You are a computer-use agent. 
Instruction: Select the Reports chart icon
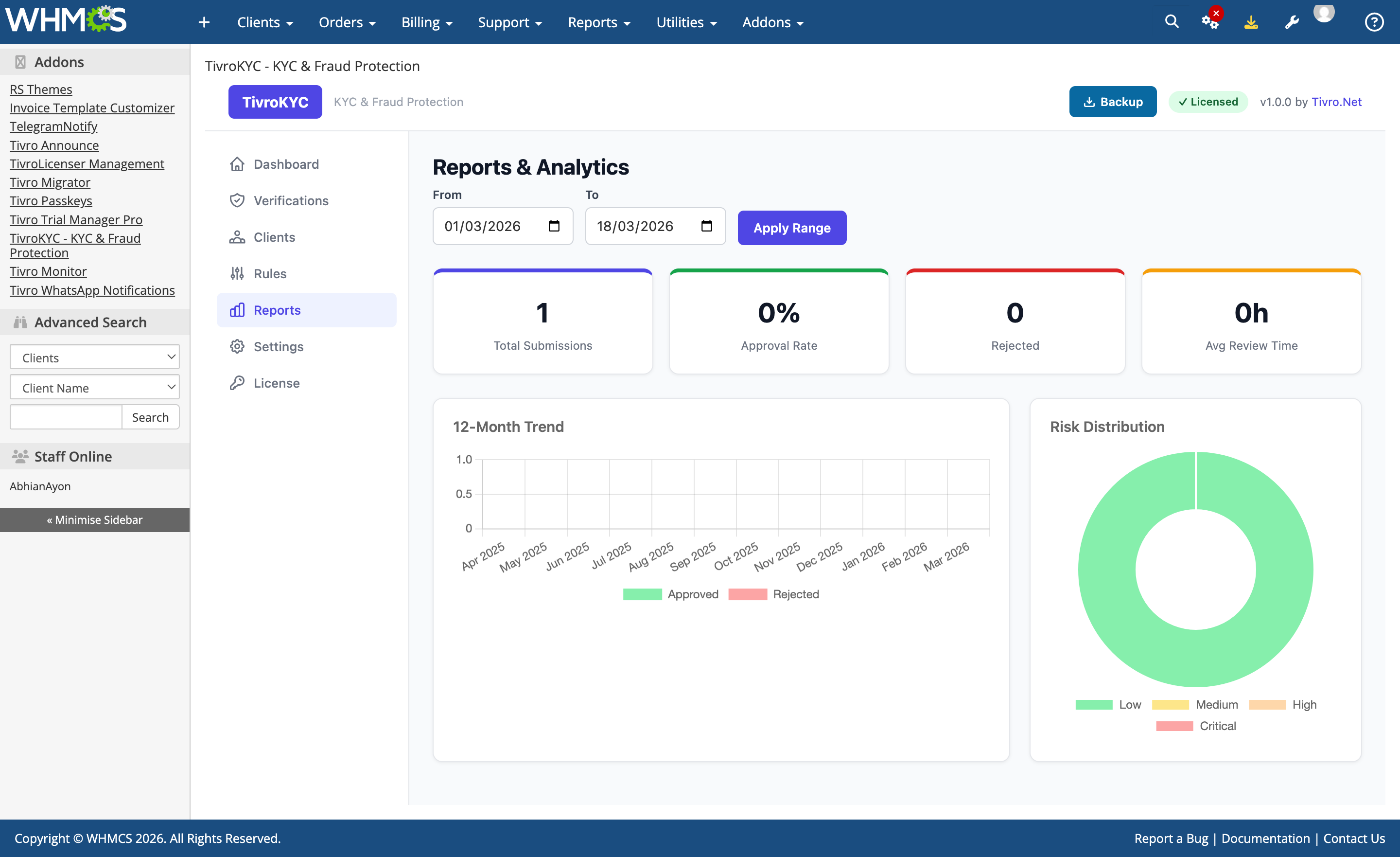tap(237, 310)
